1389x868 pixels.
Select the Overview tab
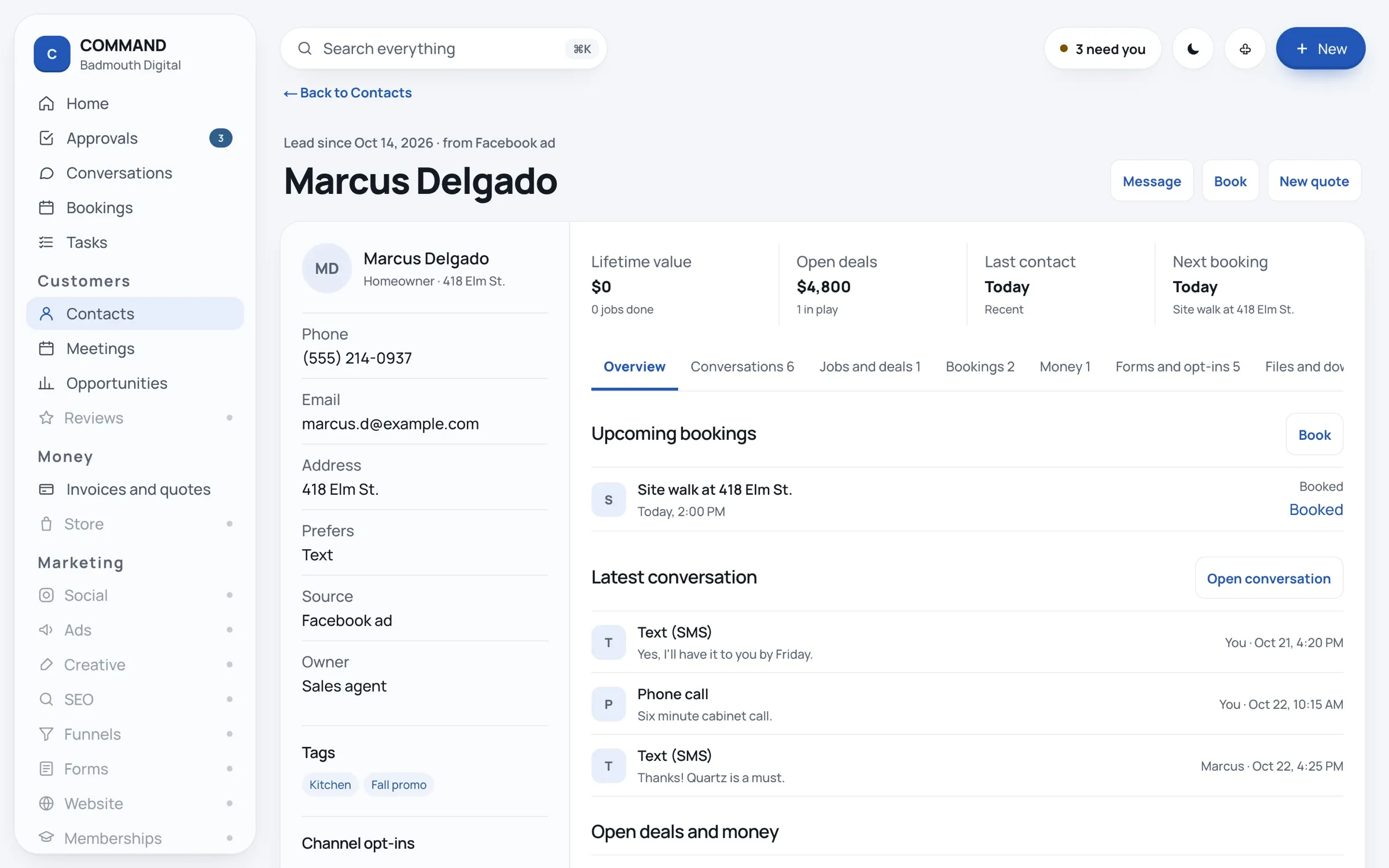coord(634,367)
